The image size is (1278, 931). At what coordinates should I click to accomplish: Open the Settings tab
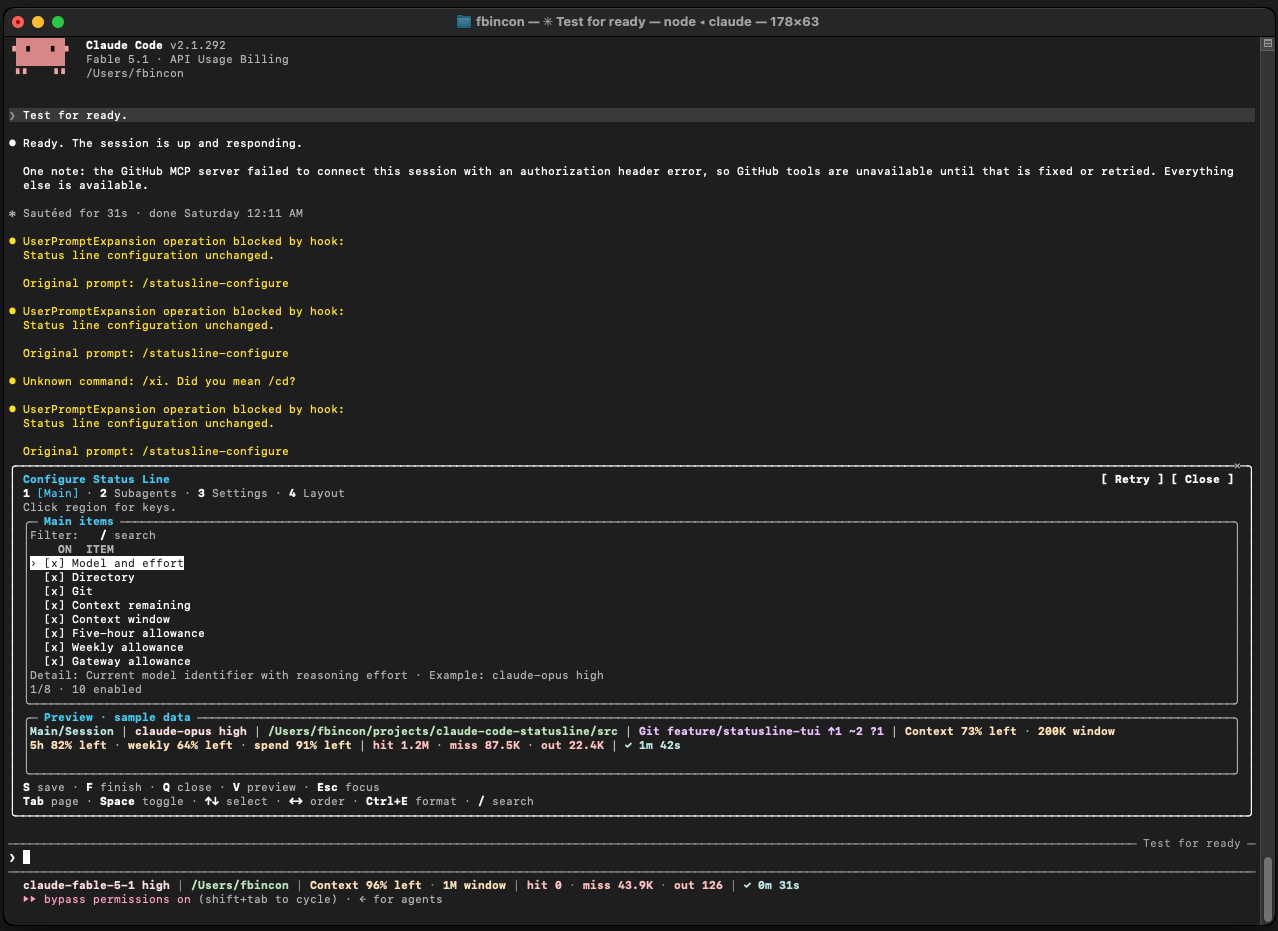coord(233,493)
